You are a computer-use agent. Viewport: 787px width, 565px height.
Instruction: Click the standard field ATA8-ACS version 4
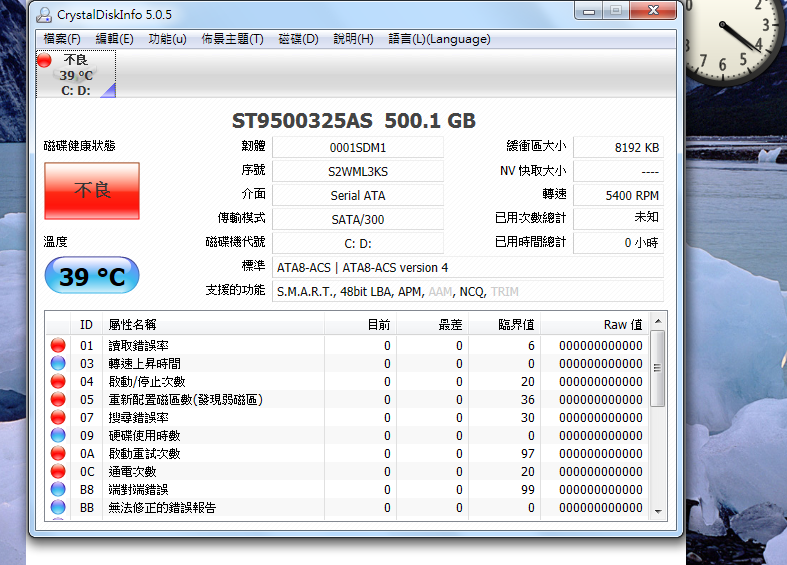pos(468,267)
